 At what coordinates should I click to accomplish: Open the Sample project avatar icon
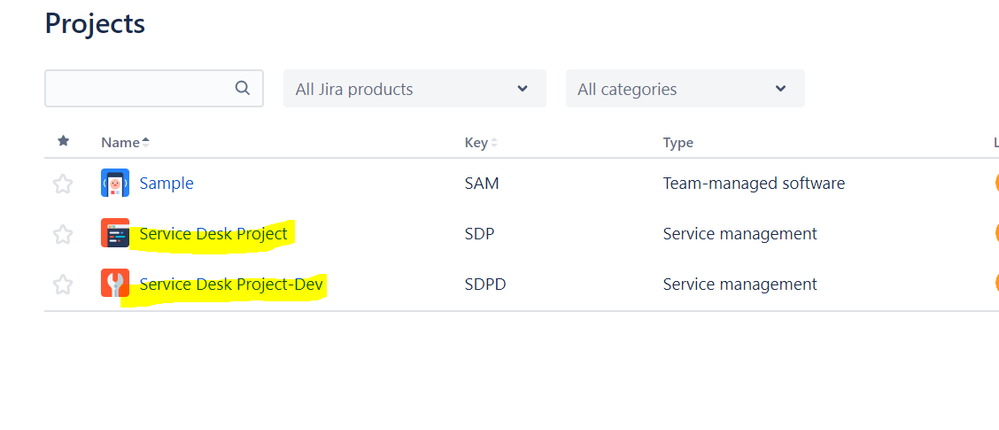pos(115,183)
